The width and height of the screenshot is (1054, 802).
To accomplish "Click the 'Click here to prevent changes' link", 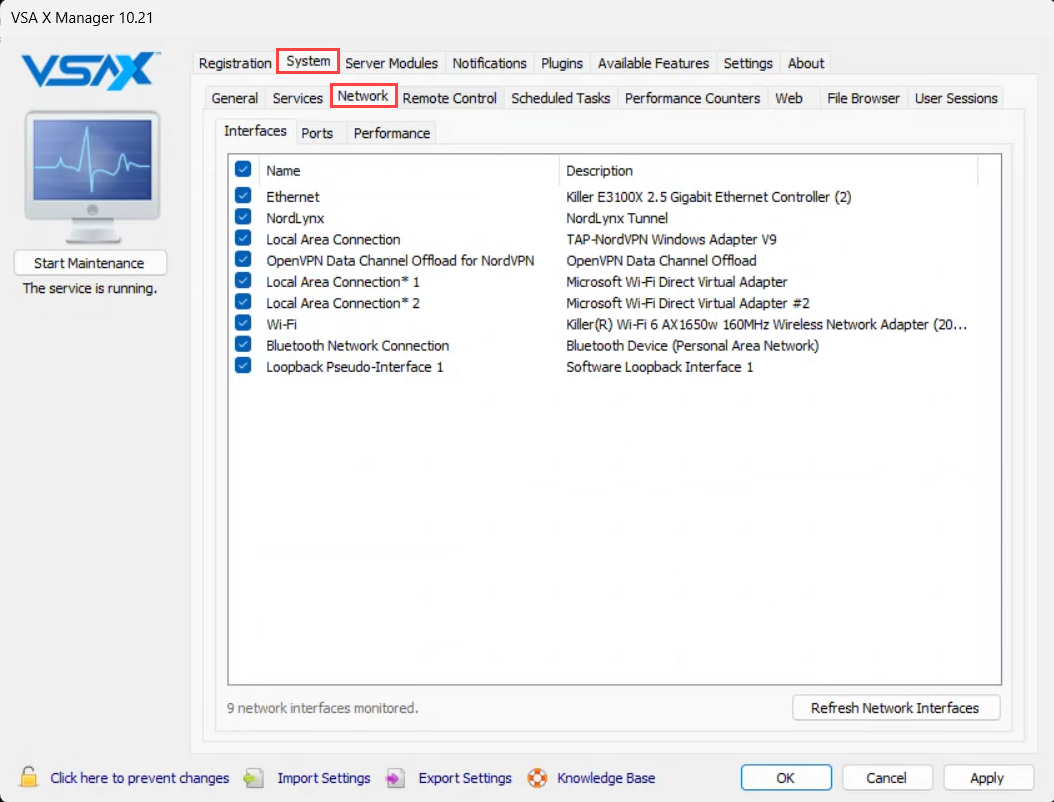I will coord(140,778).
